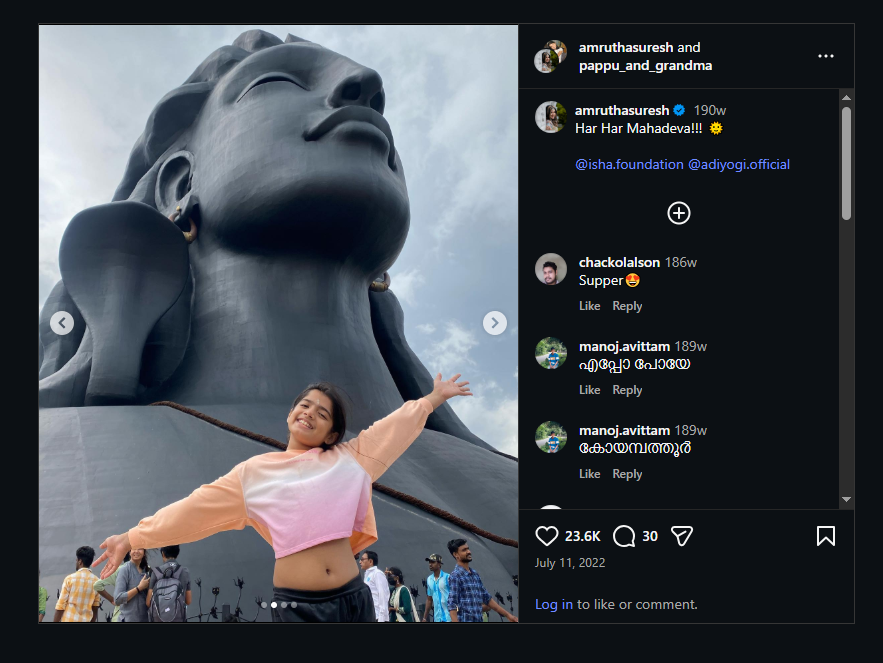Open amruthasuresh avatar beside the caption
The image size is (883, 663).
pyautogui.click(x=551, y=117)
